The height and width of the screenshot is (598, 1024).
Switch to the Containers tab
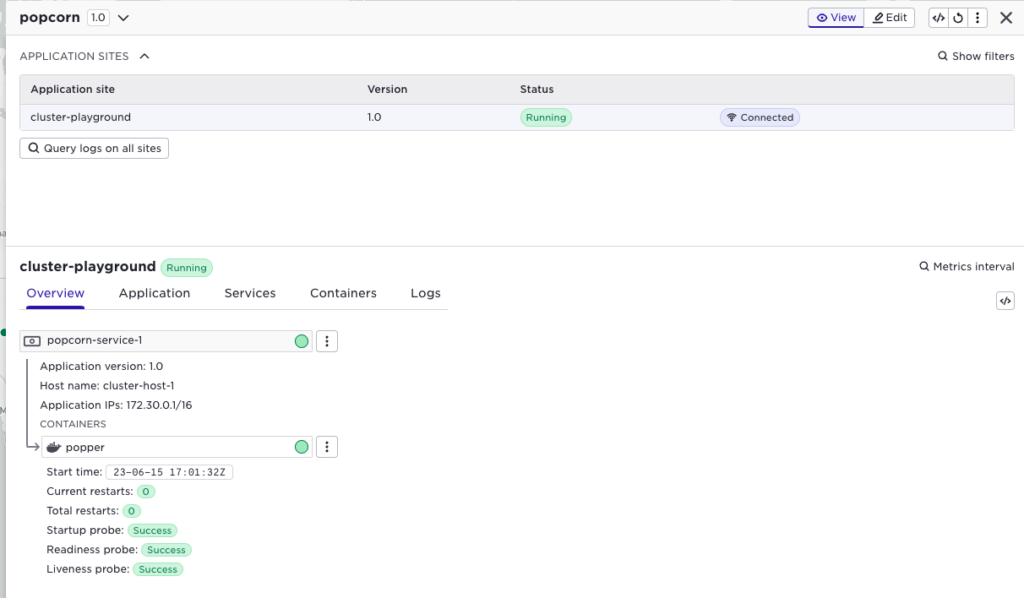pos(343,293)
